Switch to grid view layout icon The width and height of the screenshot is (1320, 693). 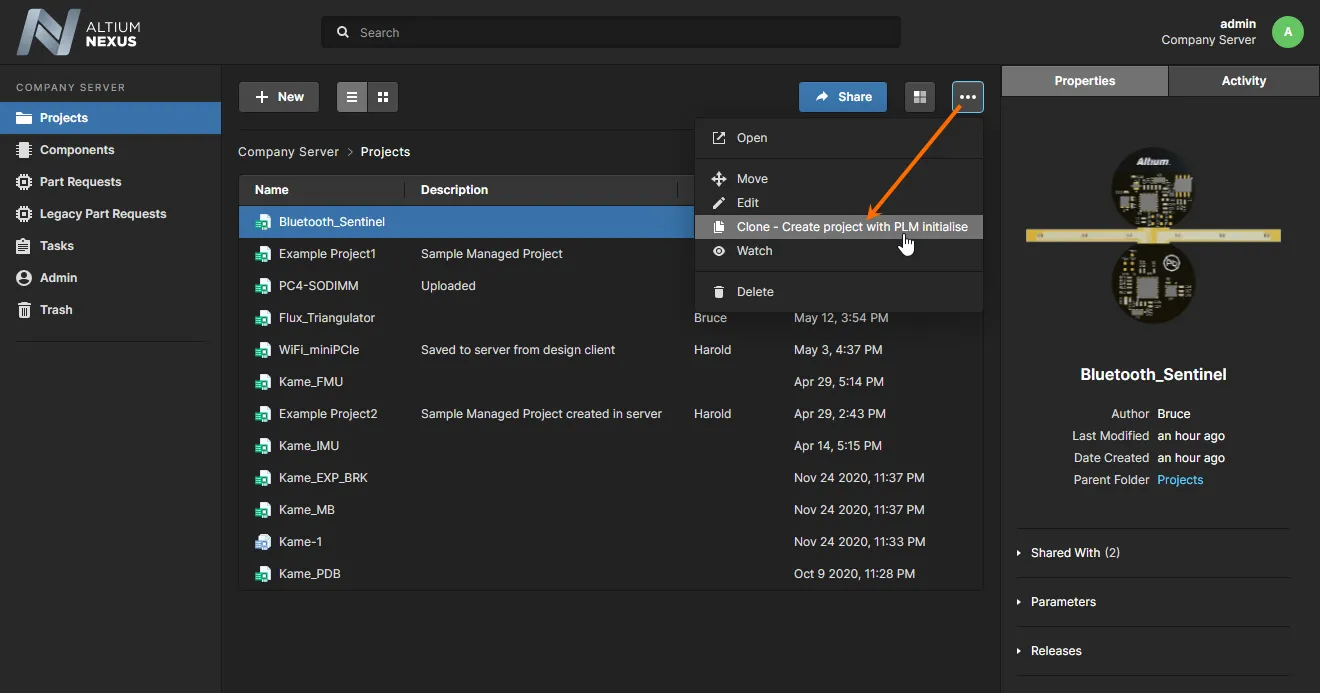(383, 97)
